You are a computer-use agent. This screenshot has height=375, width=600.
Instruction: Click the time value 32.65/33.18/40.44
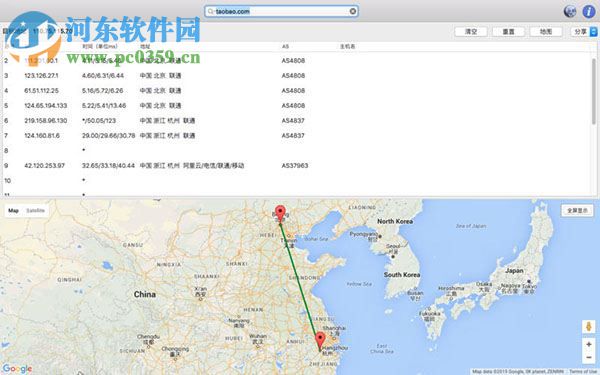tap(108, 166)
